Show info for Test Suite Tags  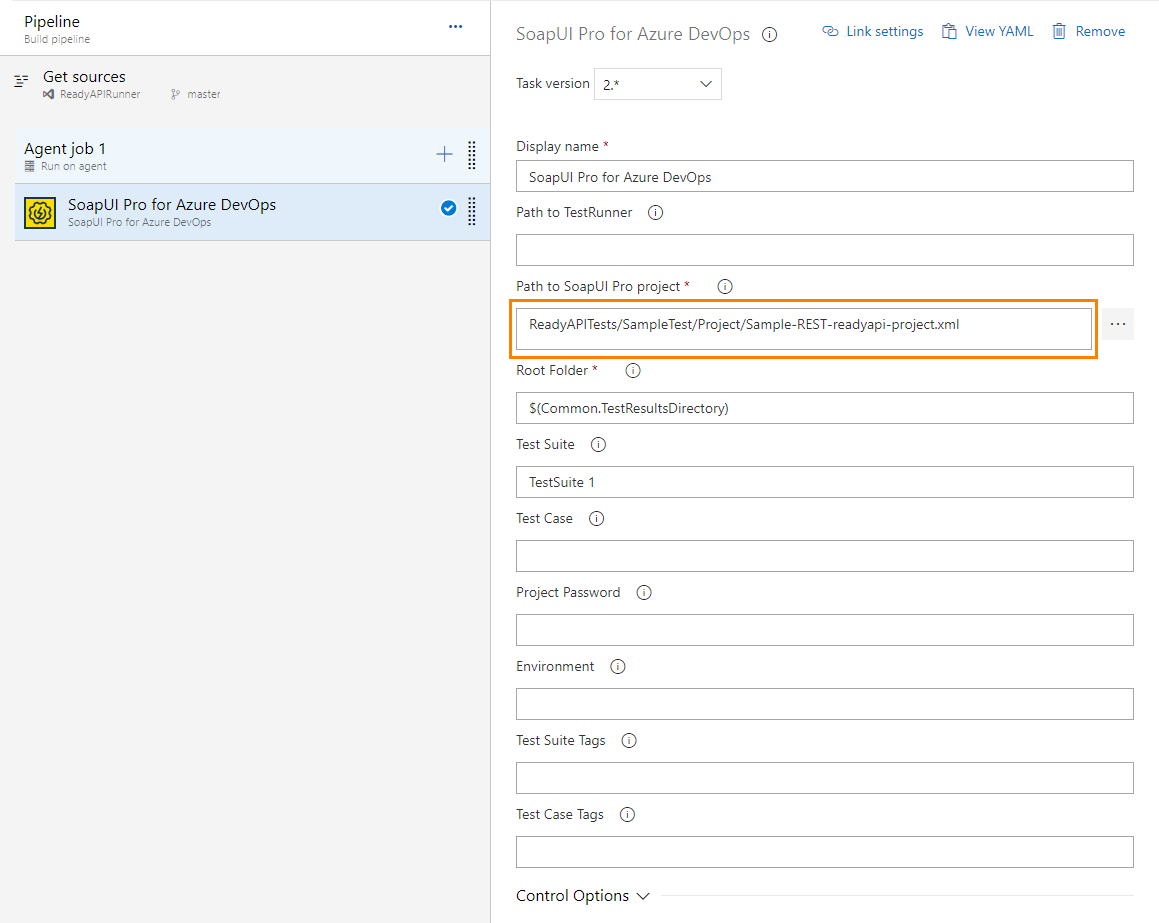pyautogui.click(x=629, y=740)
